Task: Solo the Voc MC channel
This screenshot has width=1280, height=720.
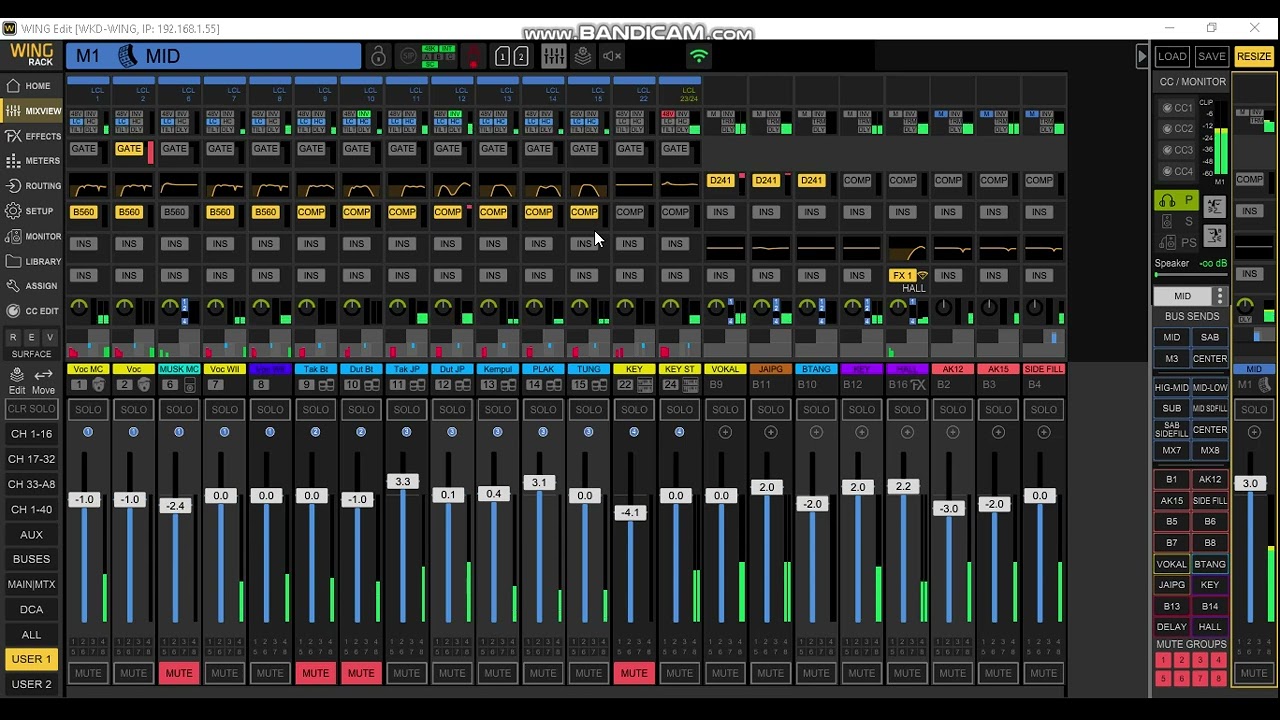Action: (x=88, y=410)
